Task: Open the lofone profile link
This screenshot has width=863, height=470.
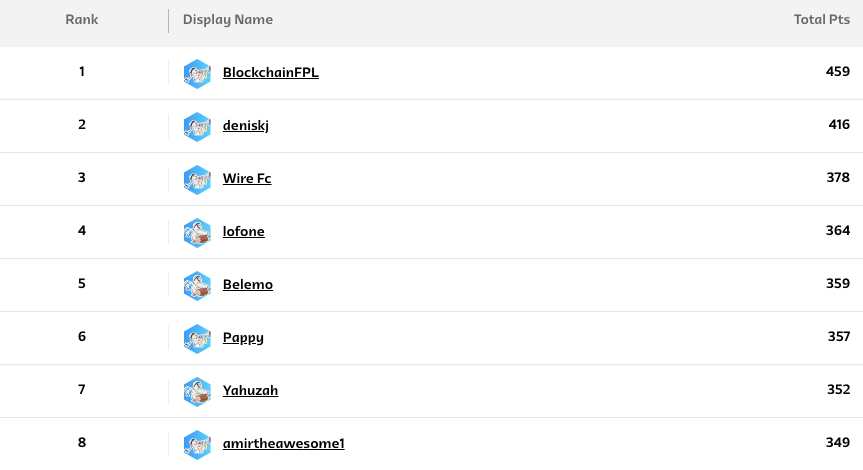Action: (x=243, y=232)
